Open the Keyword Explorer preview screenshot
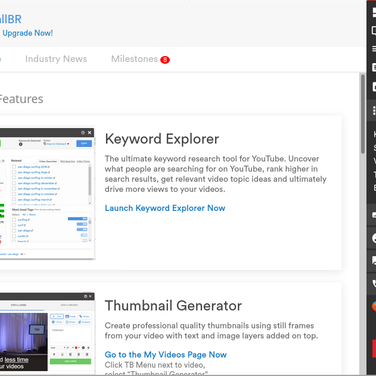 47,194
